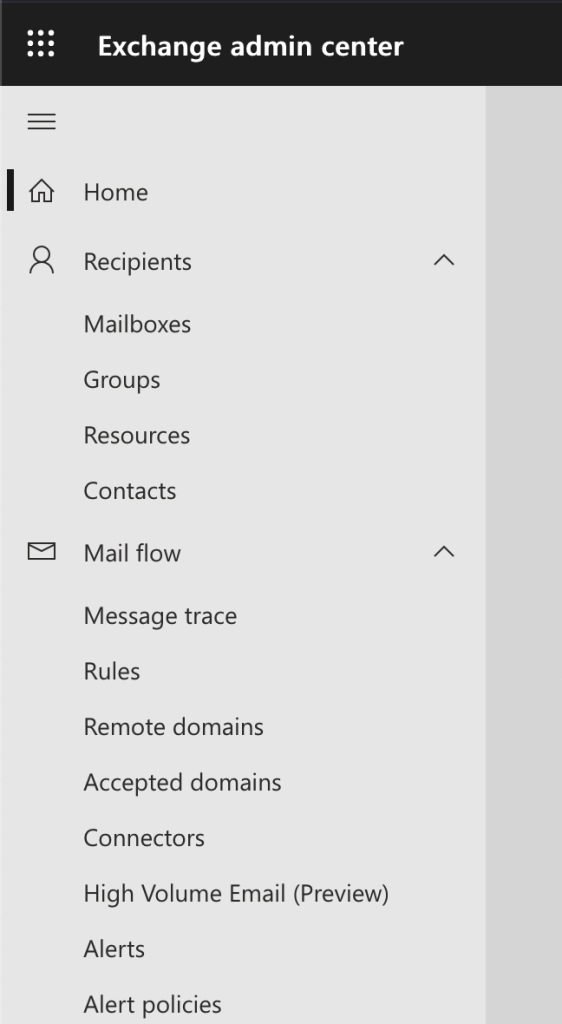Screen dimensions: 562x1024
Task: Select Resources under Recipients
Action: [136, 436]
